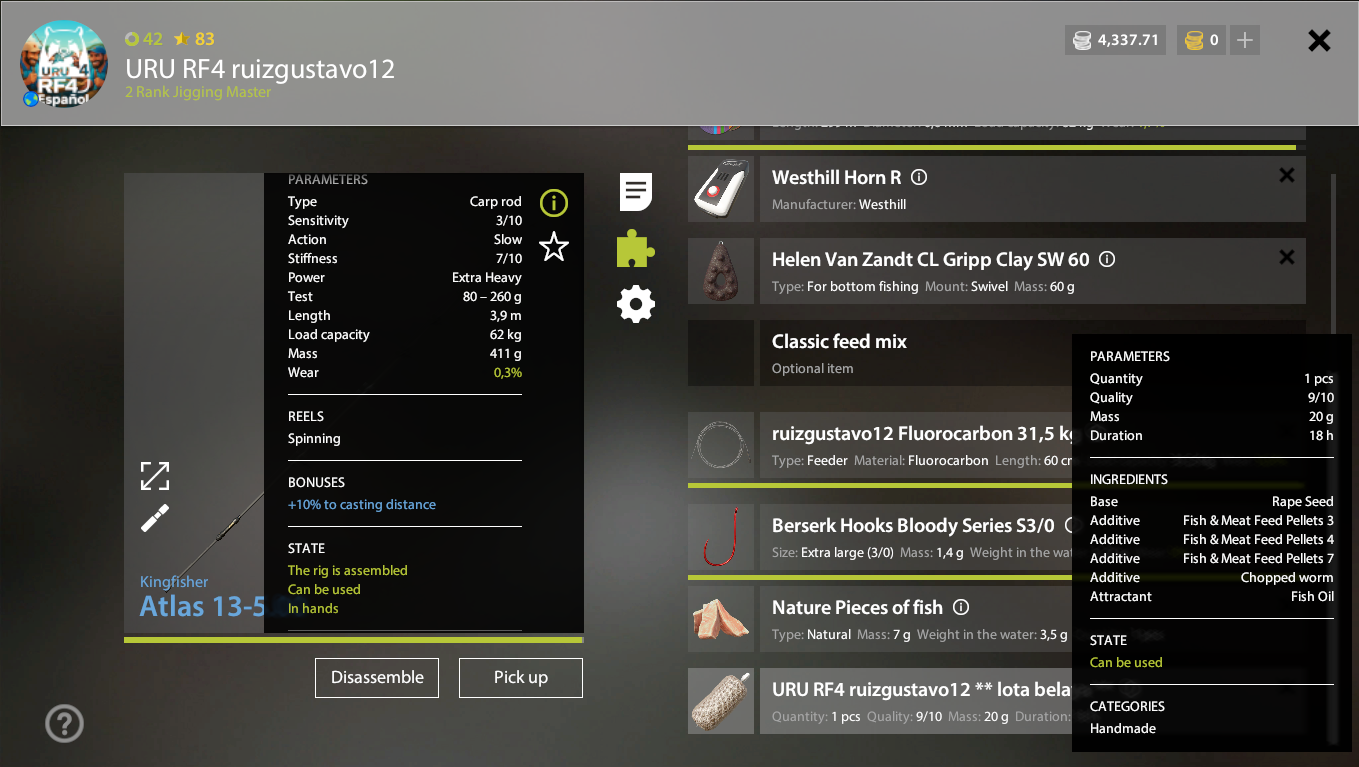Image resolution: width=1359 pixels, height=767 pixels.
Task: Click the Fish & Meat Feed Pellets 7 additive
Action: (x=1258, y=558)
